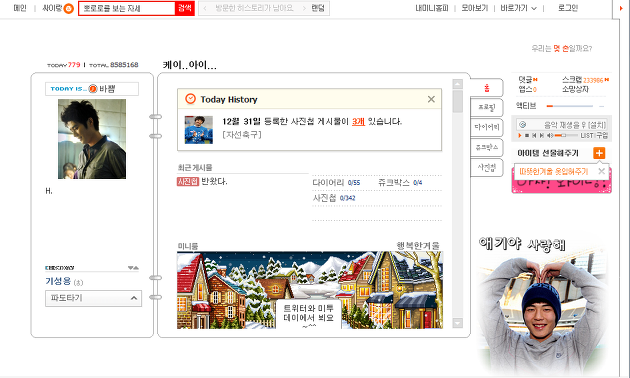630x378 pixels.
Task: Switch to the 사진첩 photo album tab
Action: coord(487,167)
